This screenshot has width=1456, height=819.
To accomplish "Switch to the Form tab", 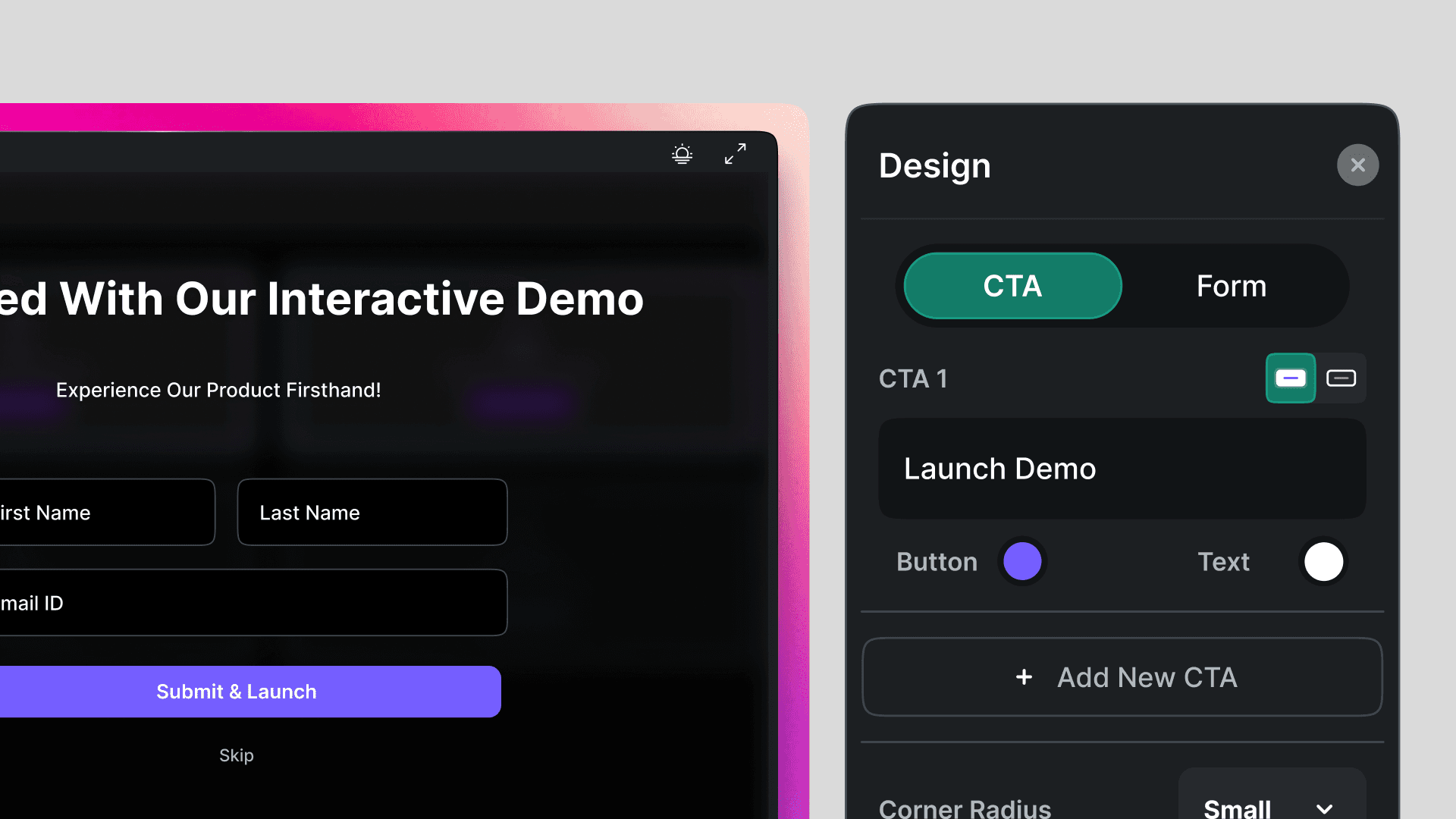I will (x=1231, y=286).
